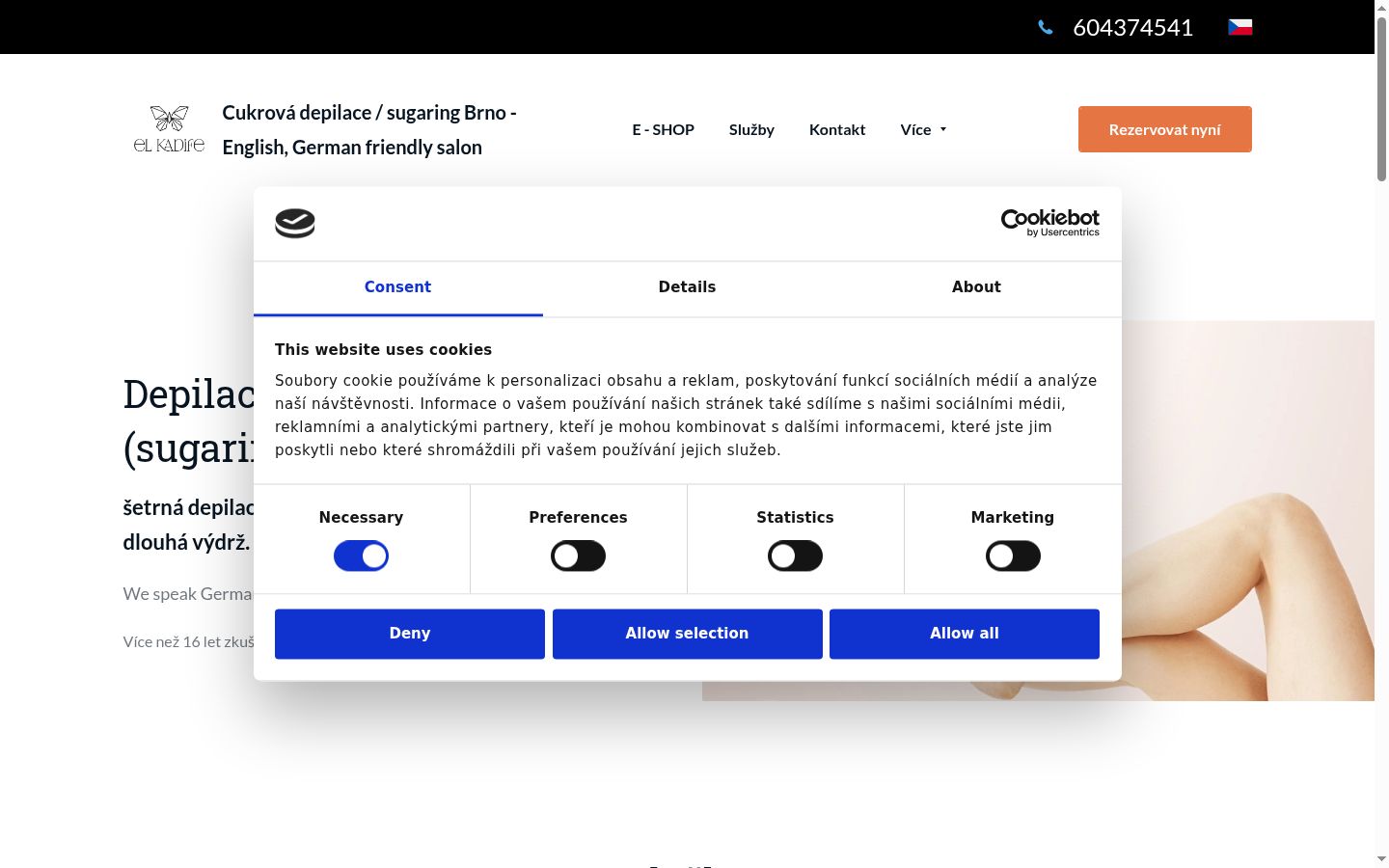Select the Consent tab
This screenshot has height=868, width=1389.
coord(397,287)
